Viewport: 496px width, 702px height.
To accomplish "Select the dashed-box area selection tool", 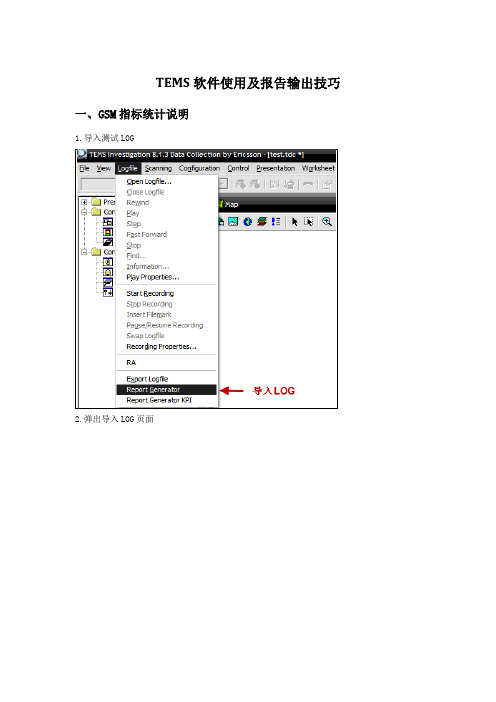I will point(308,222).
